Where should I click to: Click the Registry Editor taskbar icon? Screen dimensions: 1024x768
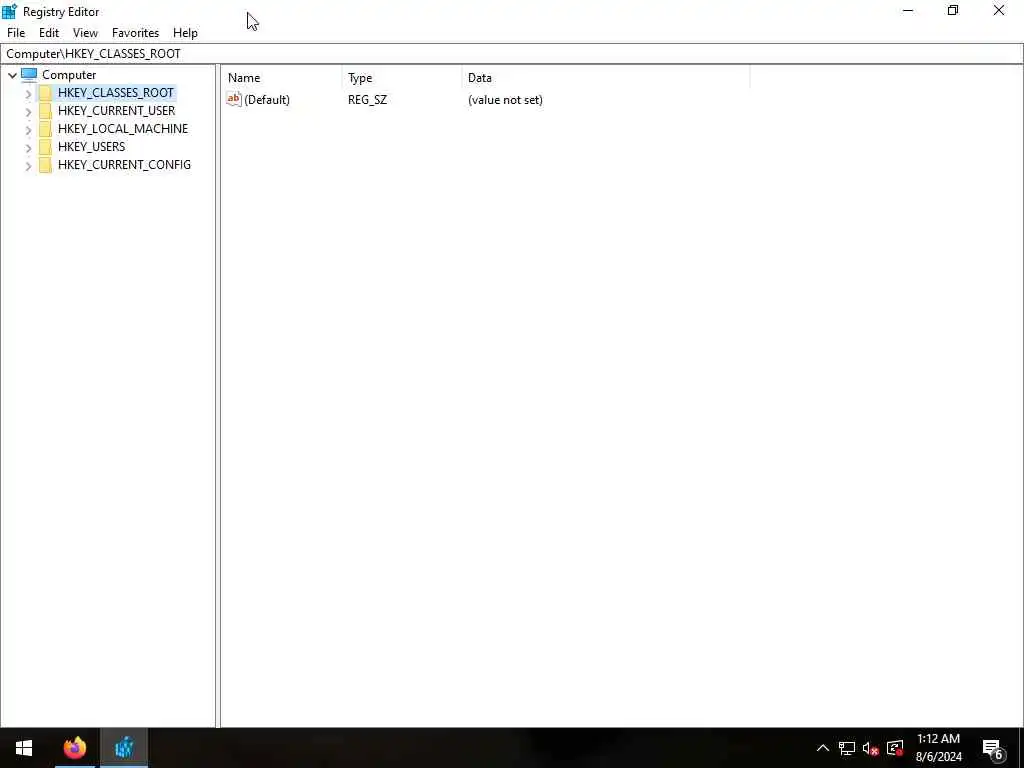[124, 748]
